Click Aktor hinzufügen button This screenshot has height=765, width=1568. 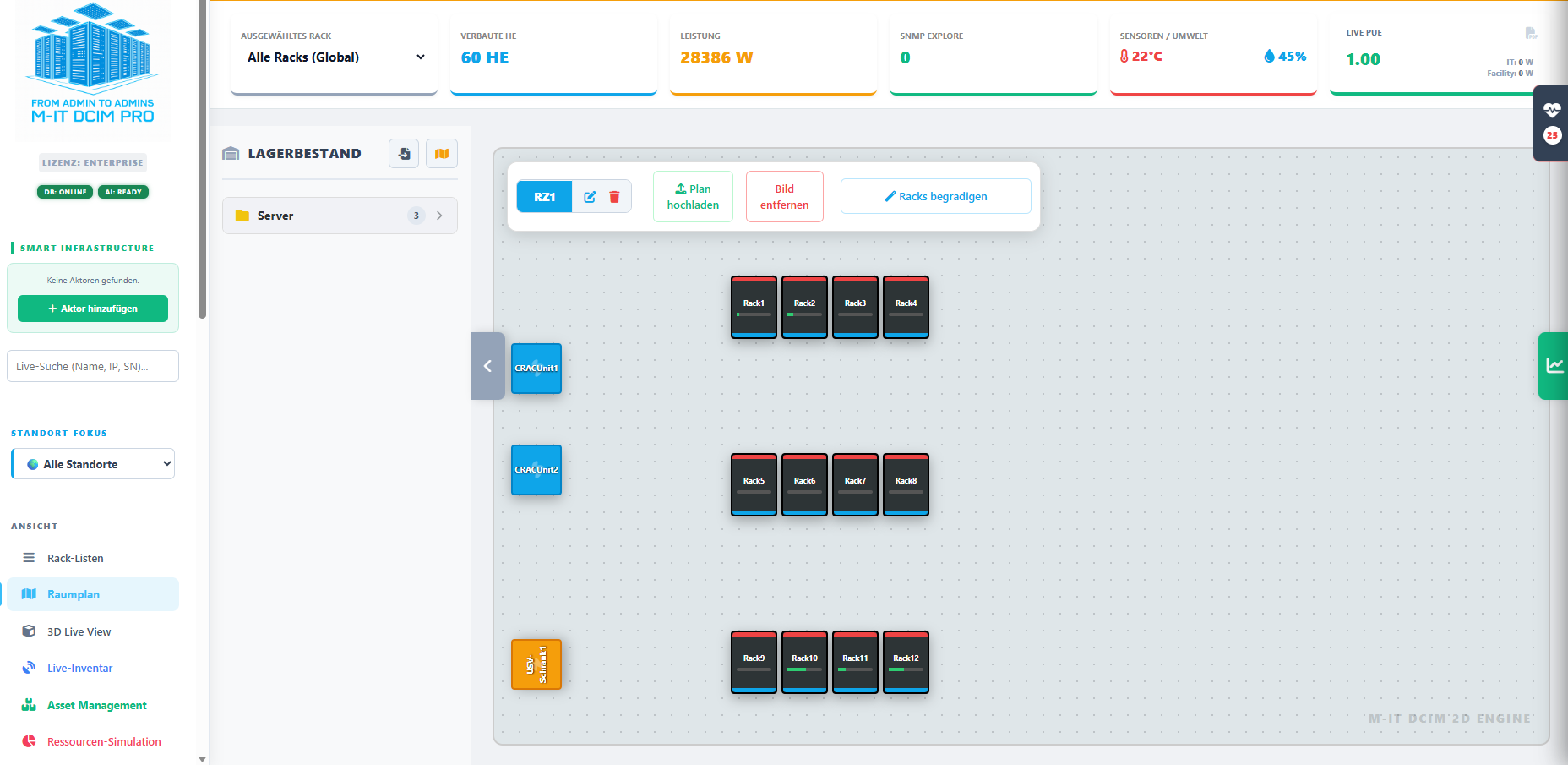pyautogui.click(x=93, y=309)
